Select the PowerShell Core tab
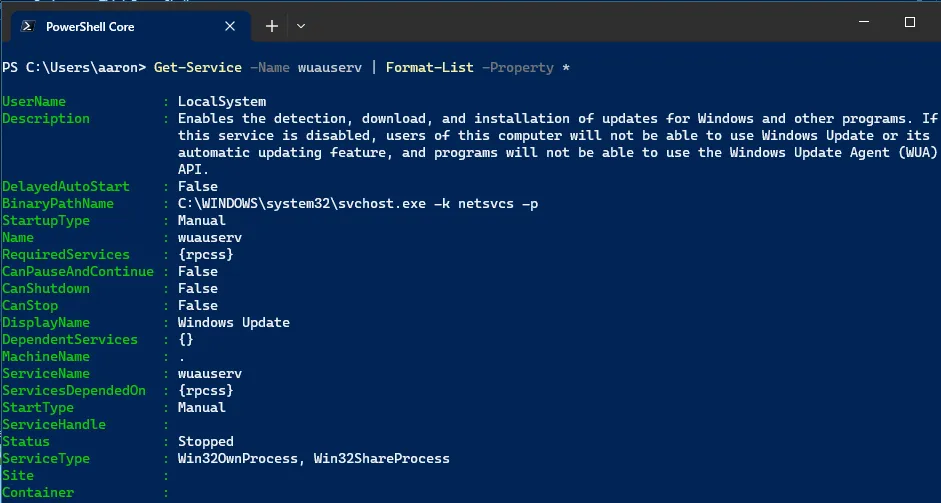The image size is (941, 503). [x=120, y=26]
